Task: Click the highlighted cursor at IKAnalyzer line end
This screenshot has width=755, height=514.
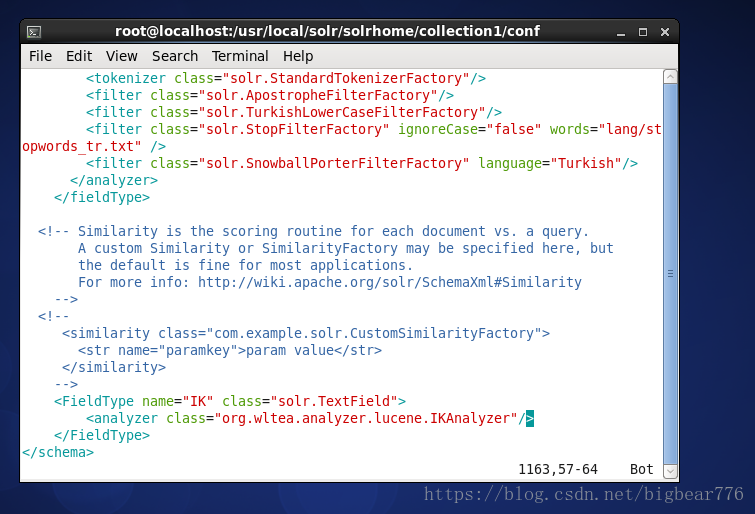Action: click(x=530, y=418)
